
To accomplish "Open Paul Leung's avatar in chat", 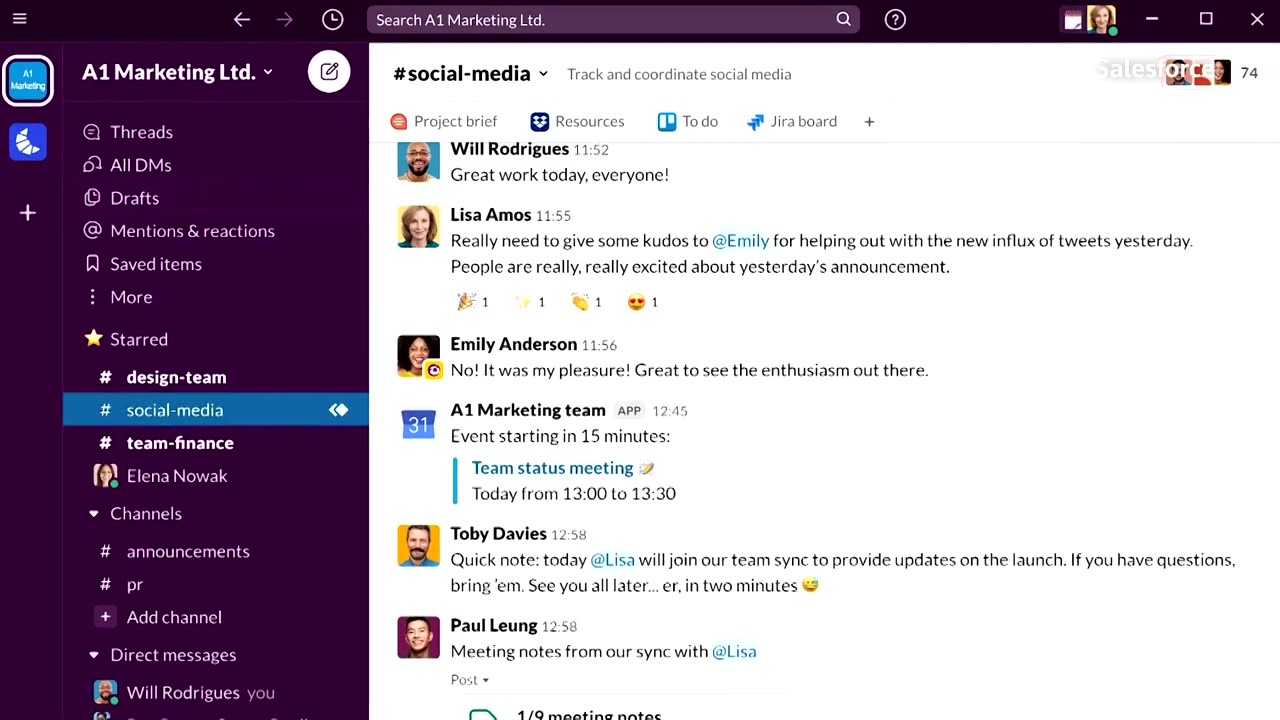I will click(x=418, y=637).
